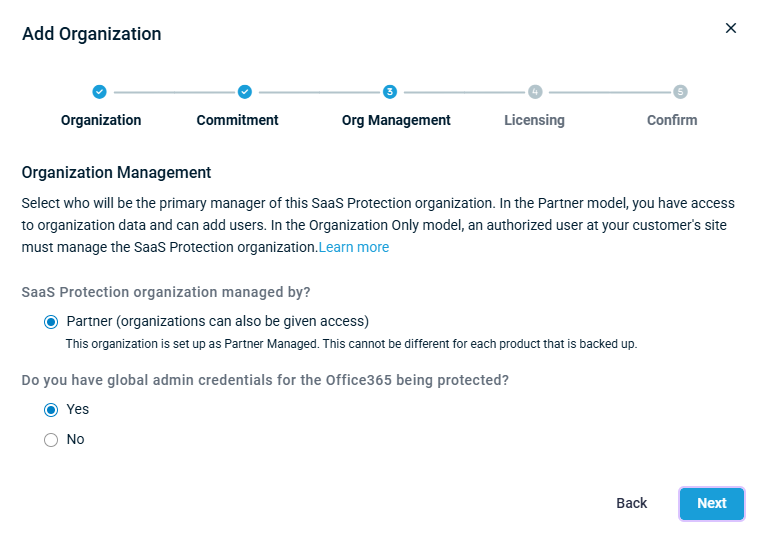This screenshot has height=541, width=764.
Task: Click the step 4 Licensing number circle
Action: pos(535,92)
